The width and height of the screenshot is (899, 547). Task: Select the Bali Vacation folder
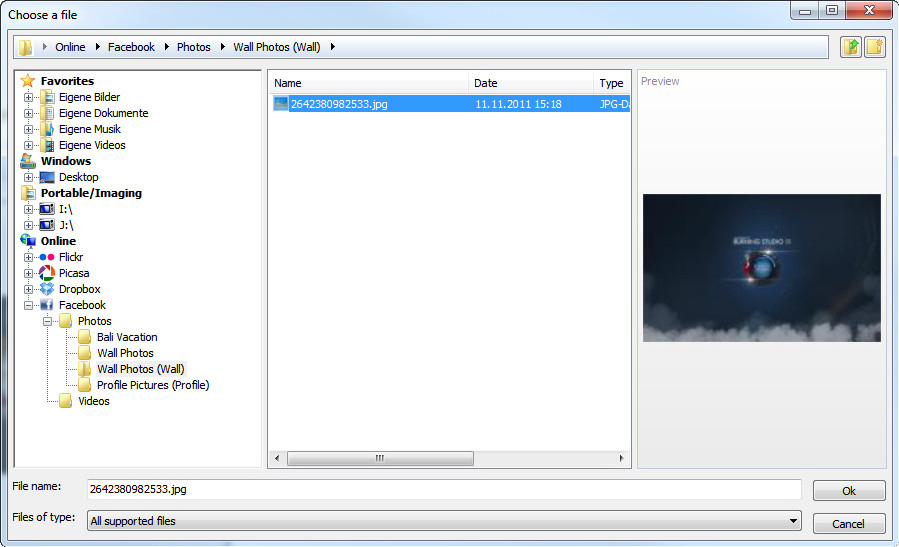tap(126, 337)
